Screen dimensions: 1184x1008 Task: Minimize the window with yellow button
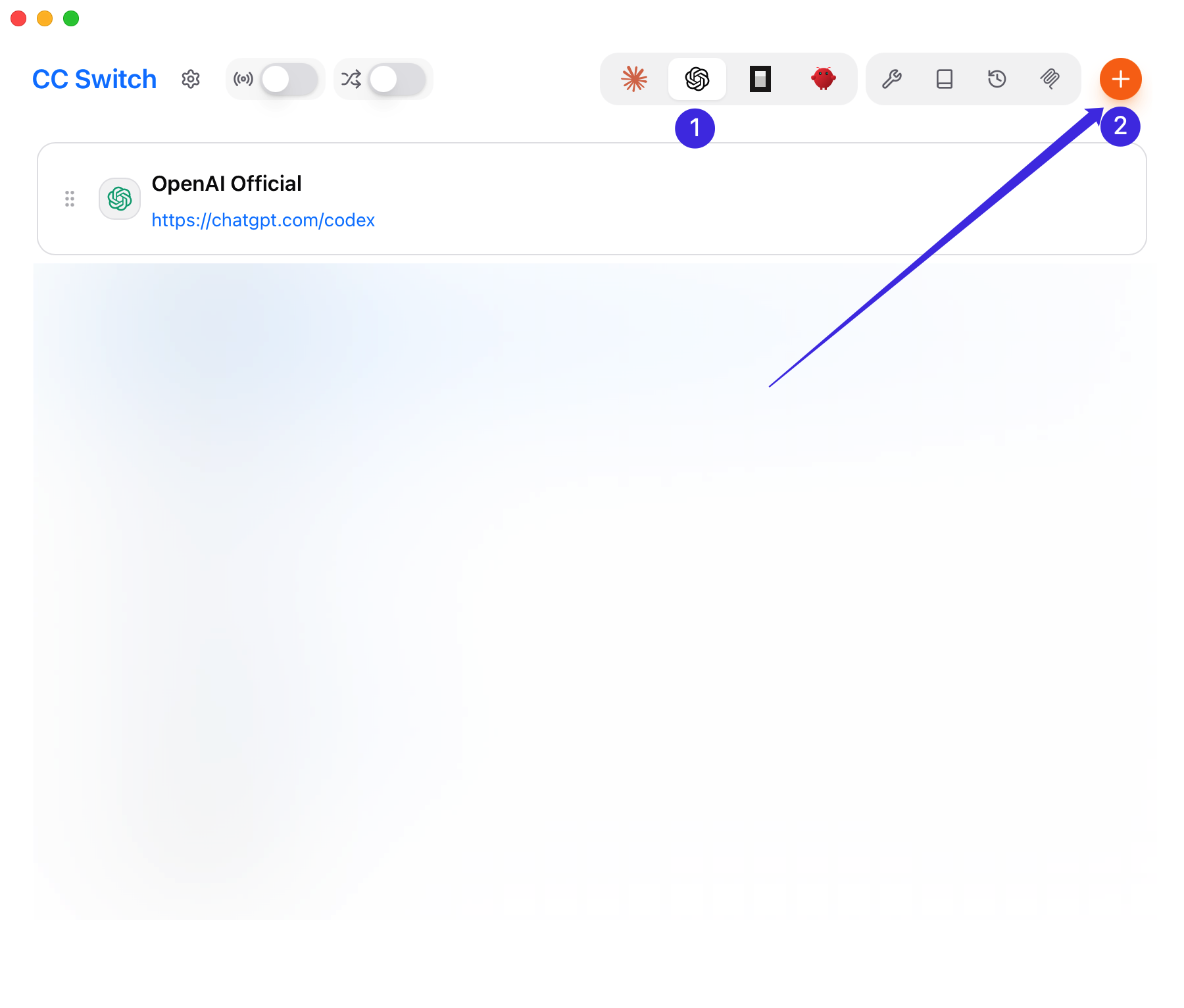click(45, 18)
